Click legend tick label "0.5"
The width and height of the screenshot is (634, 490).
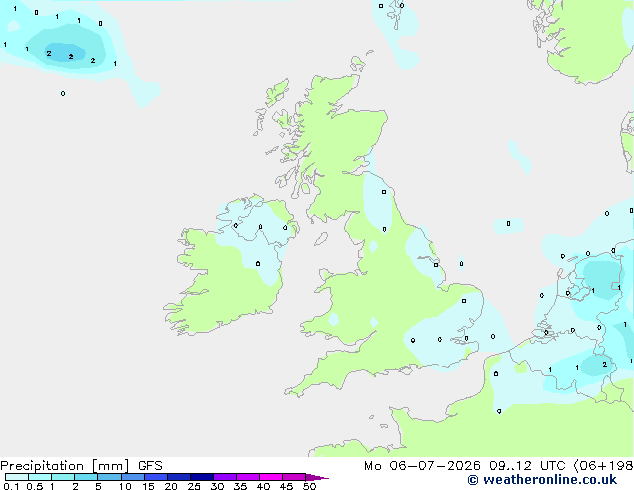(x=35, y=486)
